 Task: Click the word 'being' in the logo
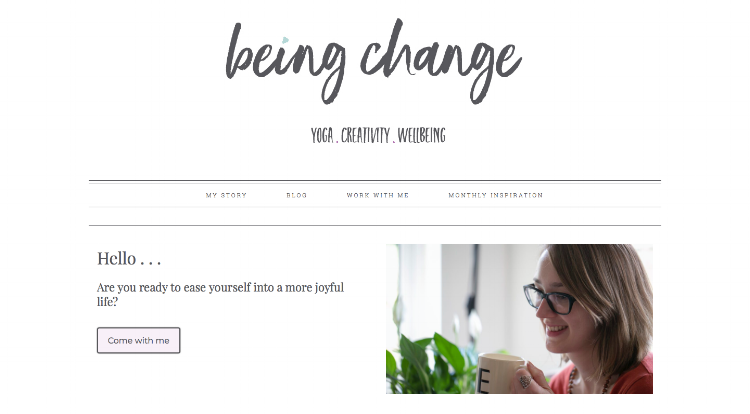point(286,62)
